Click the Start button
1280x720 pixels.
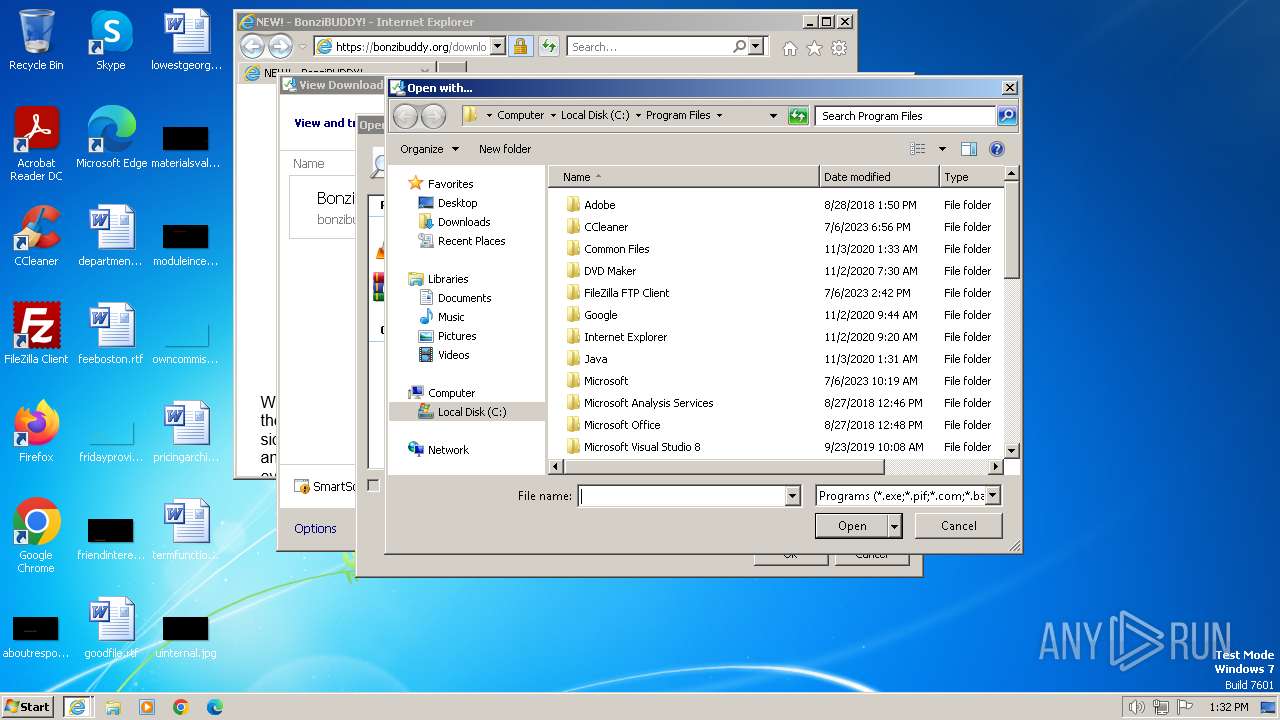[x=28, y=707]
